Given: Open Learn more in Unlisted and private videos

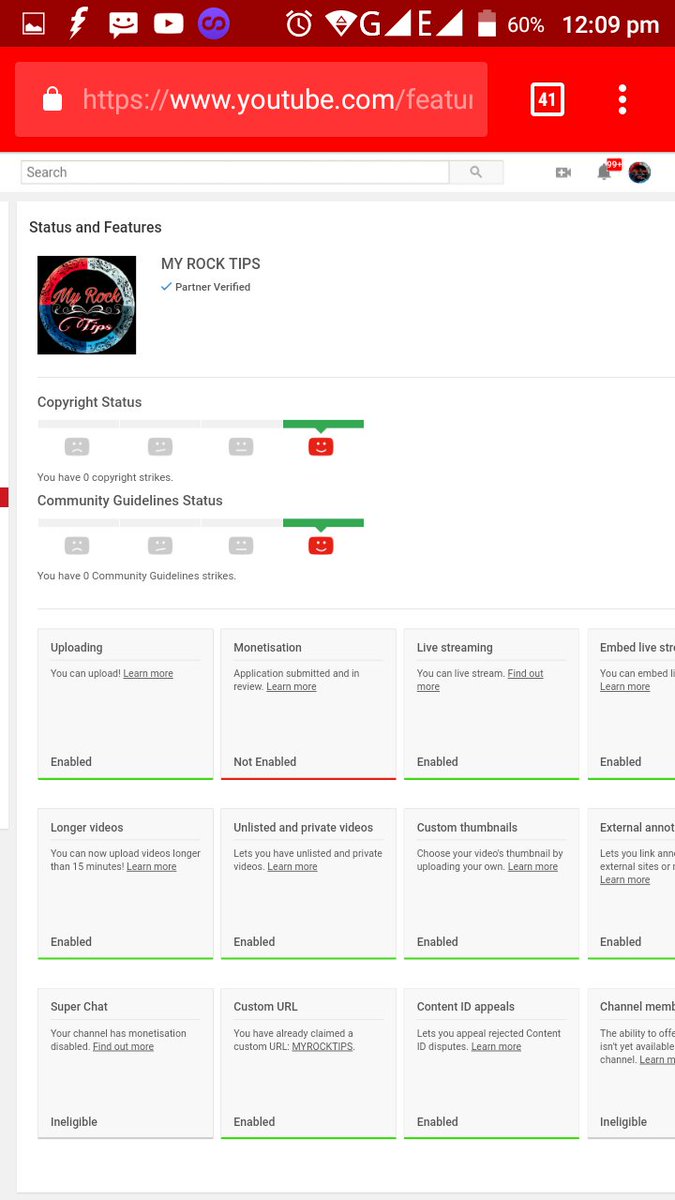Looking at the screenshot, I should click(x=292, y=867).
